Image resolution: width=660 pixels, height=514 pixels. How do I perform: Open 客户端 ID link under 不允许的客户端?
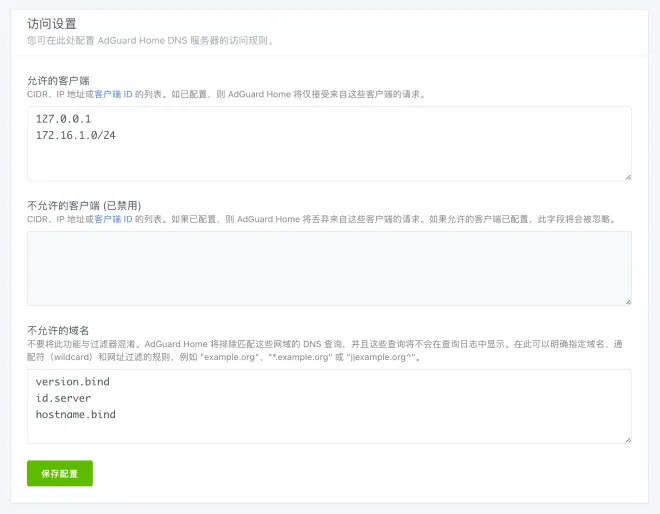tap(113, 219)
